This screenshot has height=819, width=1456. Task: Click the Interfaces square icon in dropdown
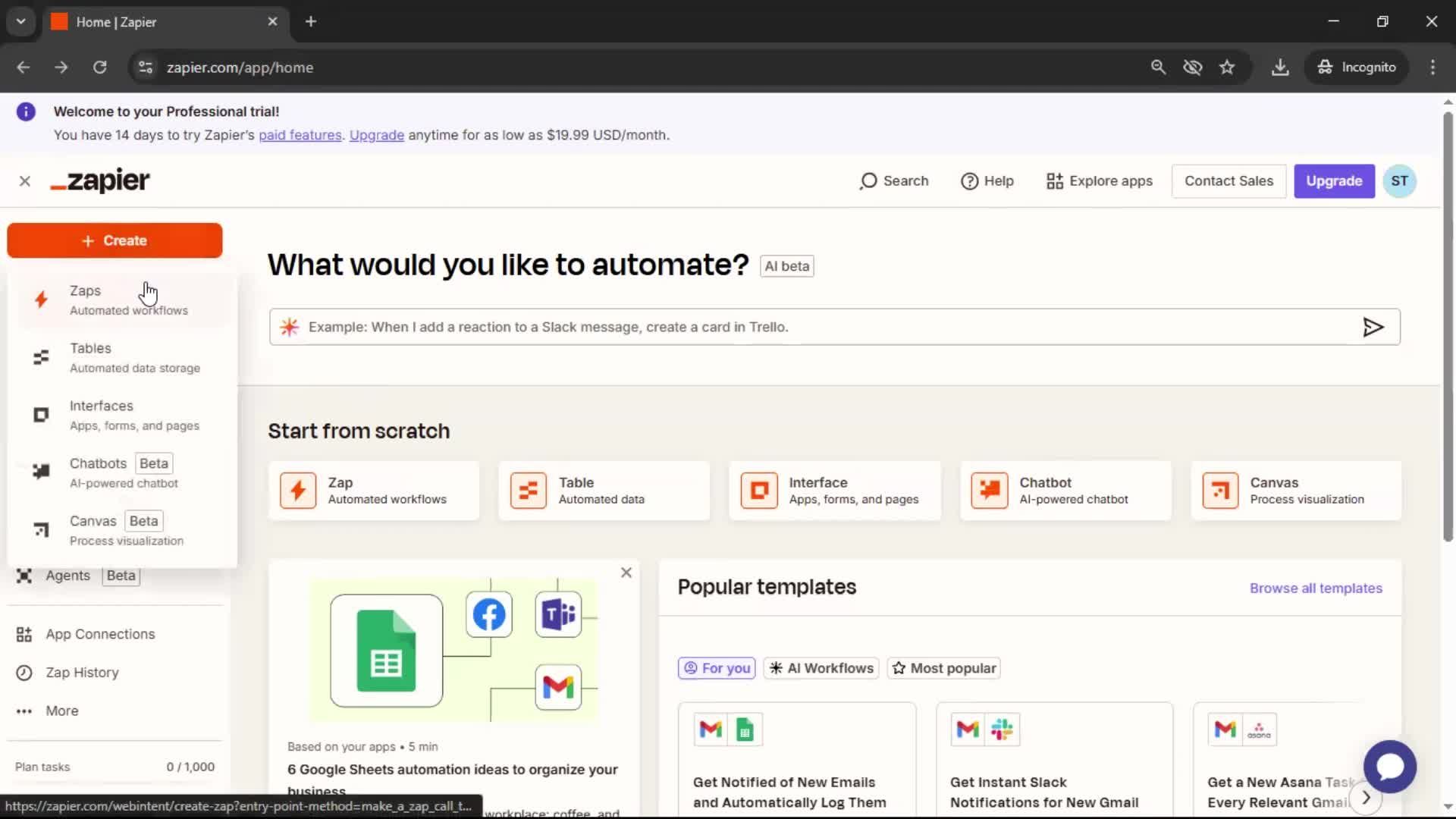[41, 416]
